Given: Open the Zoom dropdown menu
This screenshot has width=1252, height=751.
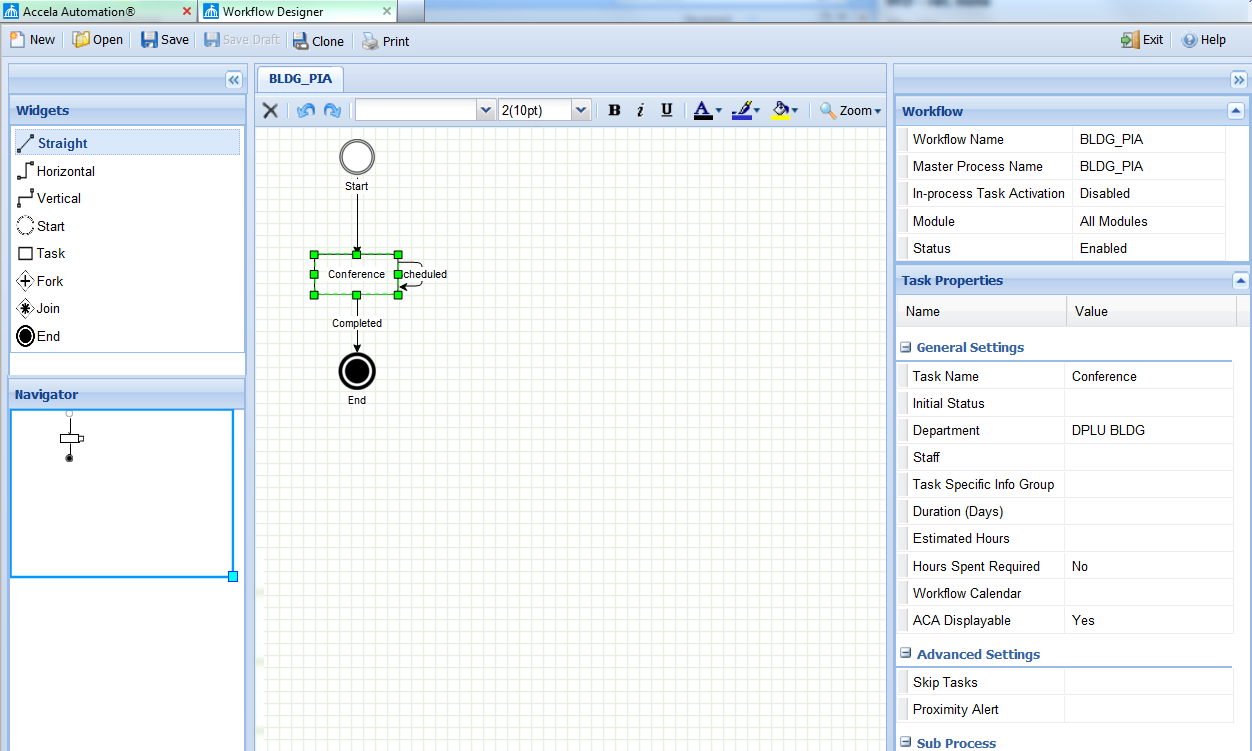Looking at the screenshot, I should click(850, 110).
